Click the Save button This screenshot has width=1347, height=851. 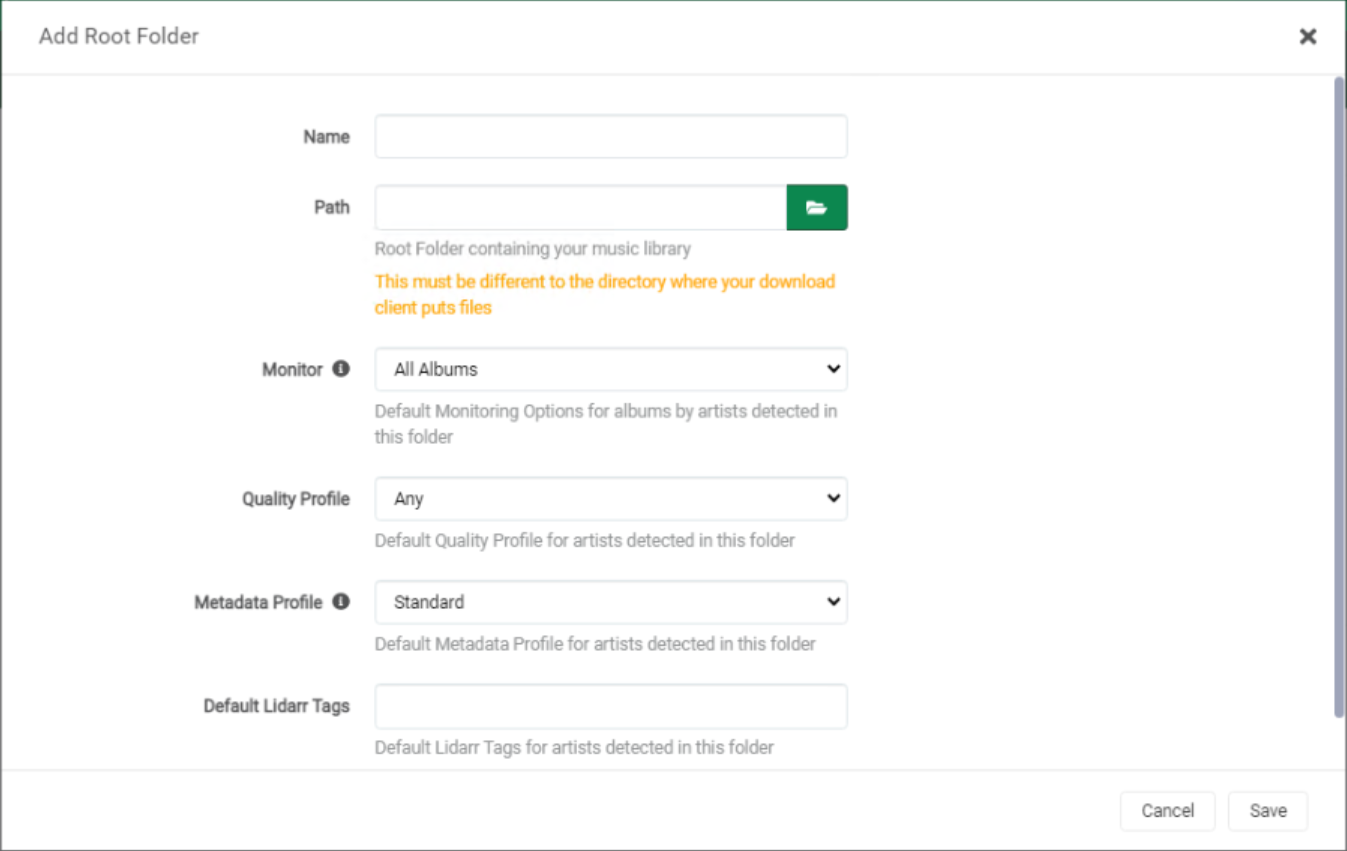click(x=1268, y=811)
